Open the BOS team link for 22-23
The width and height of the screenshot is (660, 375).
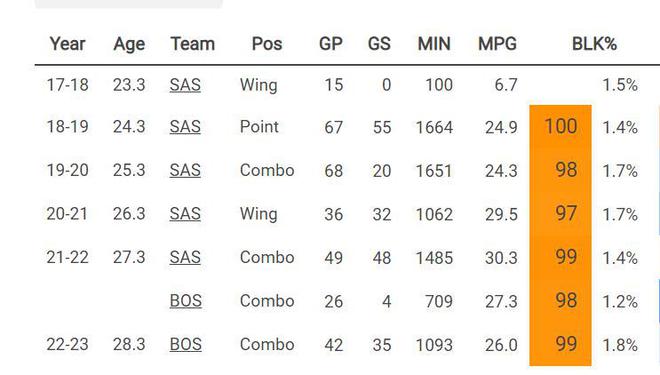(x=186, y=344)
